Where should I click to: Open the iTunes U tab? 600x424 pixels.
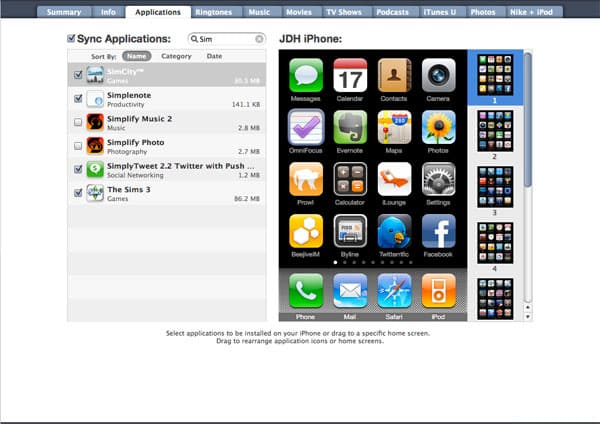click(x=440, y=12)
